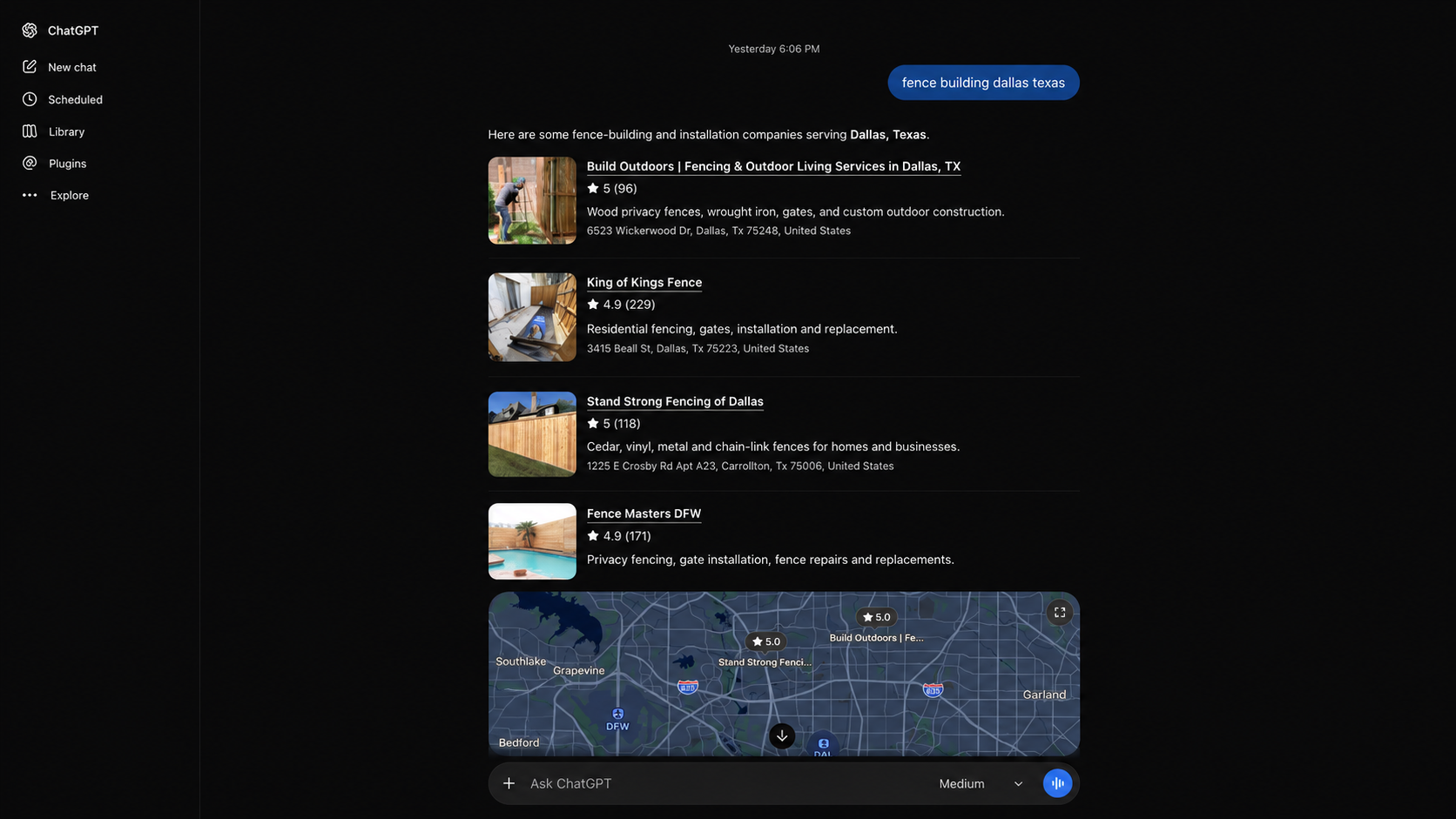The height and width of the screenshot is (819, 1456).
Task: Start voice mode with the waveform button
Action: (x=1057, y=783)
